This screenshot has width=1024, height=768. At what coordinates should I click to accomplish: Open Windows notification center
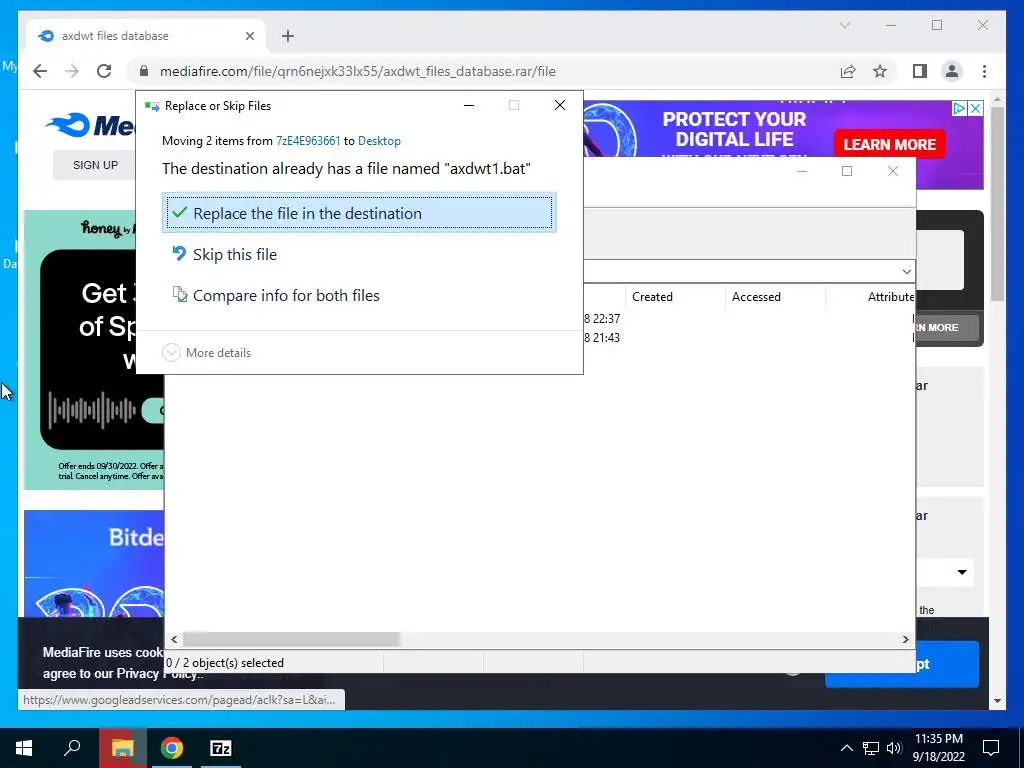tap(991, 748)
